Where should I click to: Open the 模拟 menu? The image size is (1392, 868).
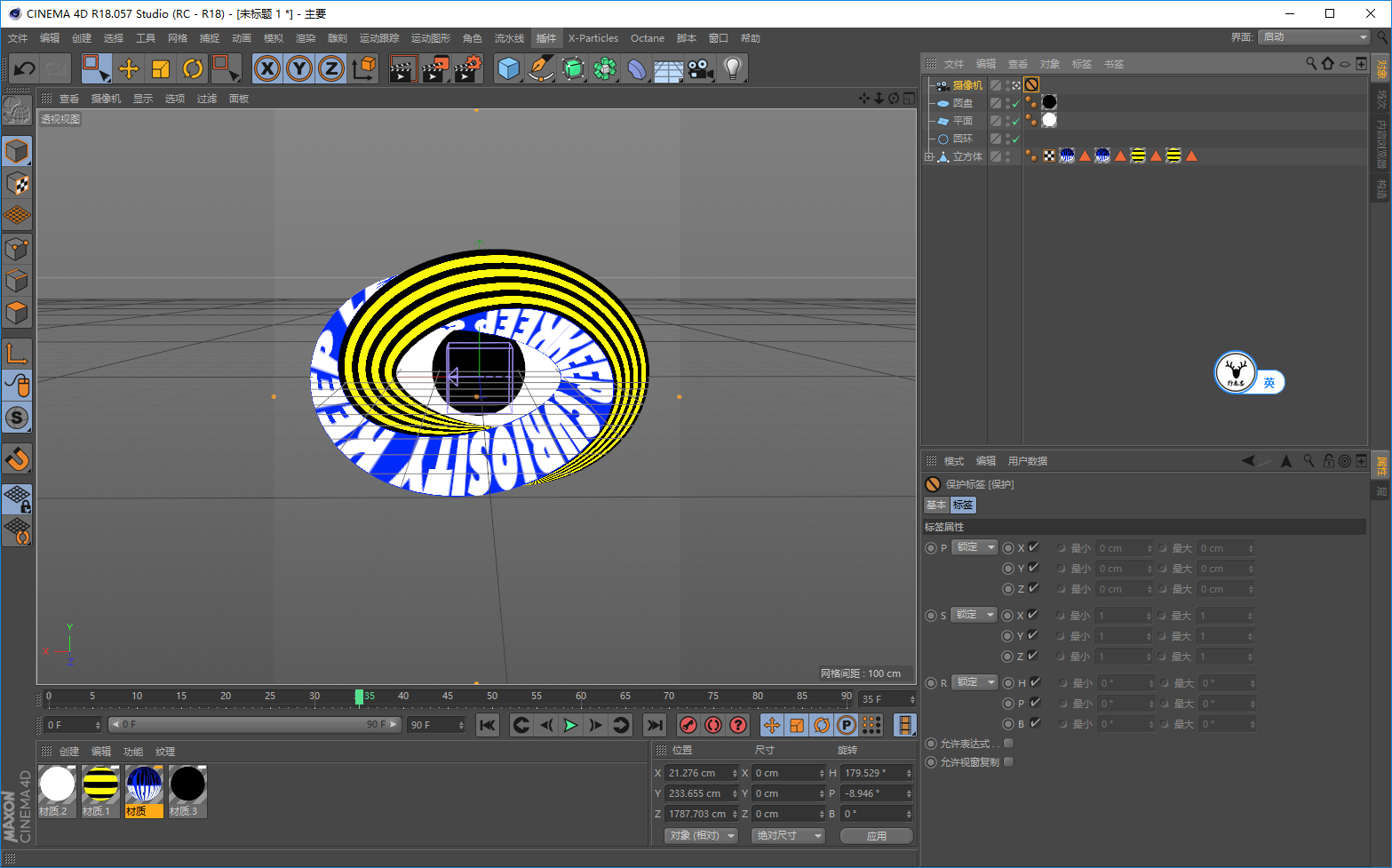(x=274, y=38)
